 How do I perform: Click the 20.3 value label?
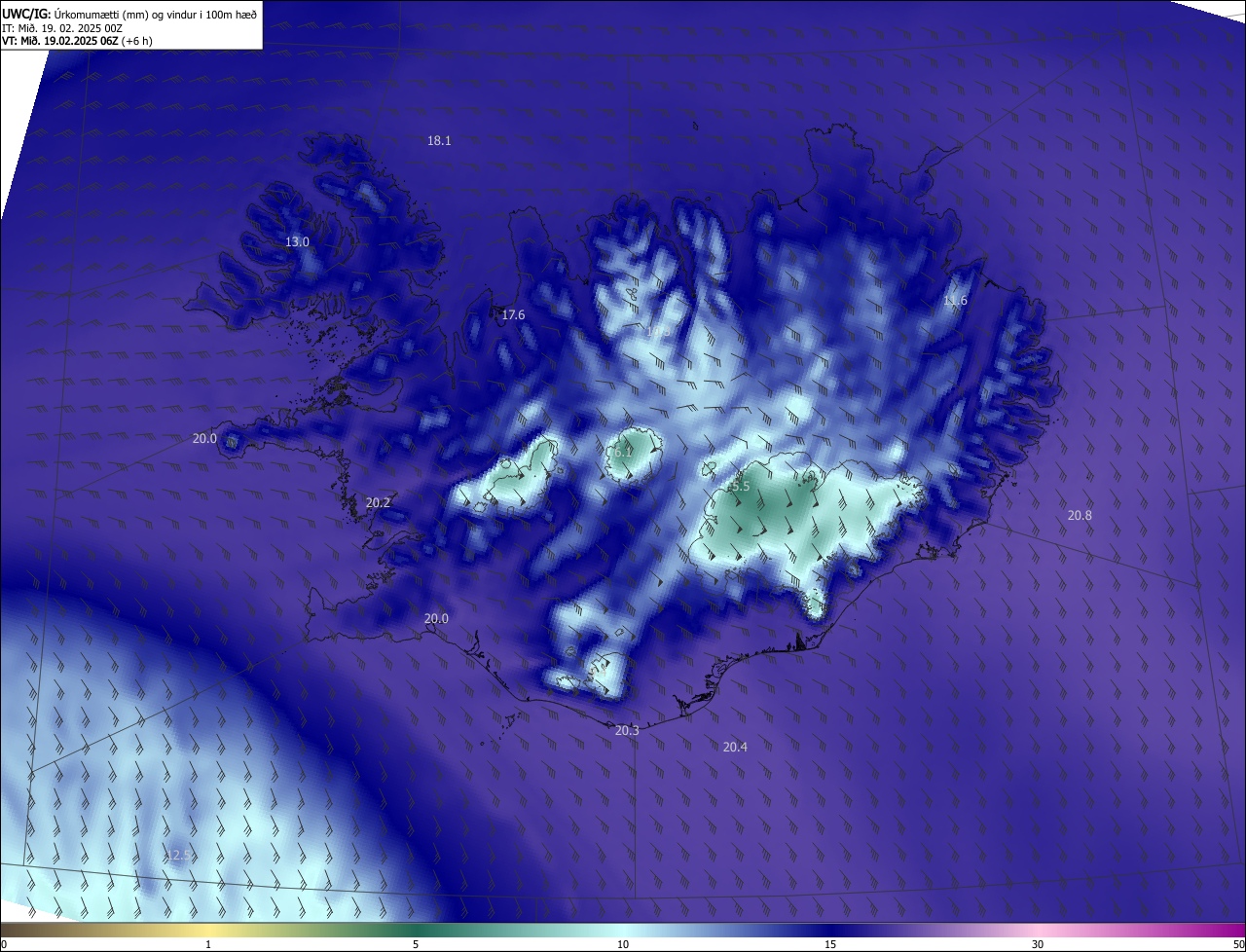[x=627, y=730]
